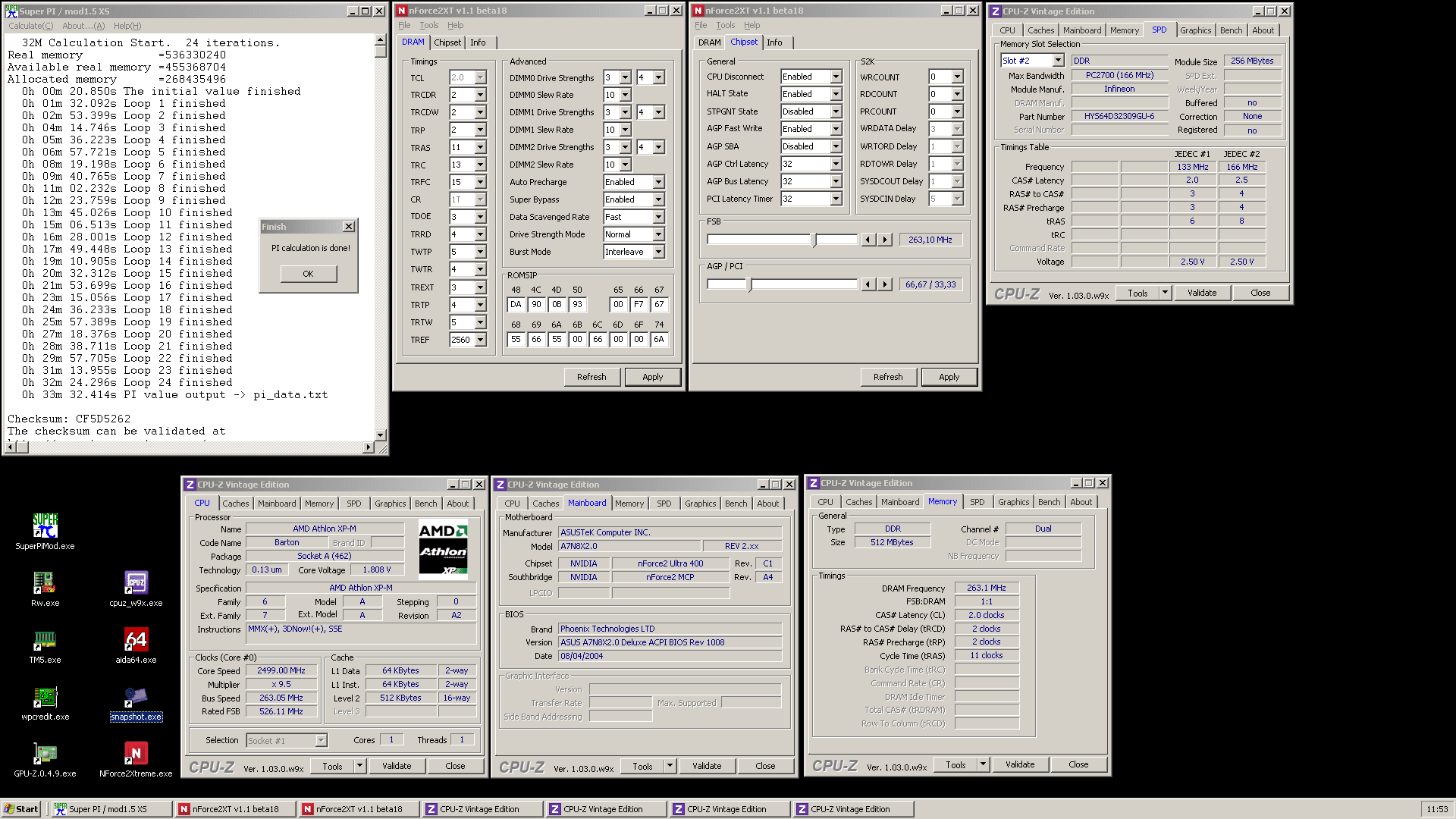The width and height of the screenshot is (1456, 819).
Task: Open snapshot.exe desktop icon
Action: (136, 701)
